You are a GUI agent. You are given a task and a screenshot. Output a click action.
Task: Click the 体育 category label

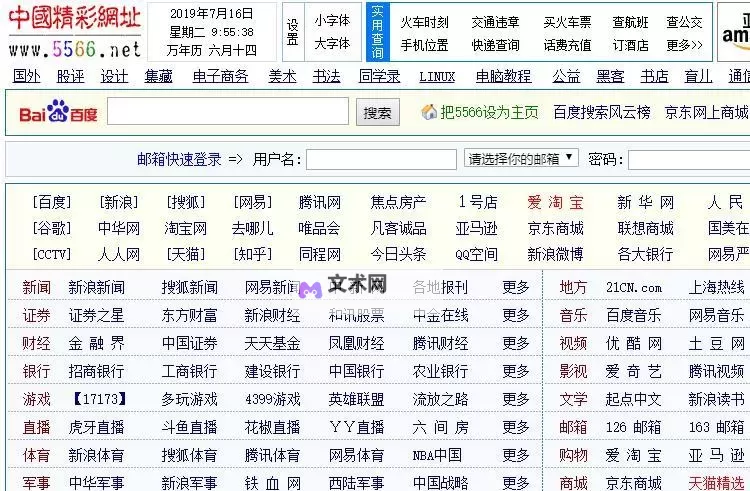coord(36,455)
